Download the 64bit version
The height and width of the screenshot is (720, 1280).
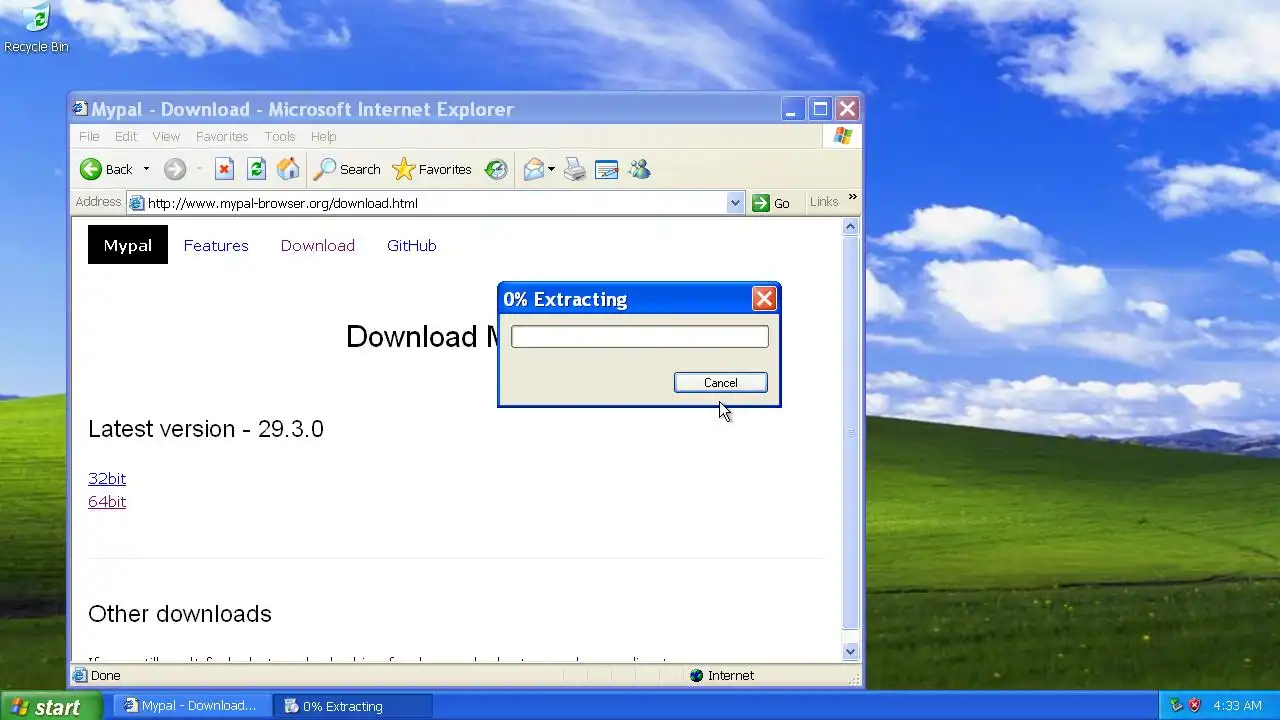[107, 501]
